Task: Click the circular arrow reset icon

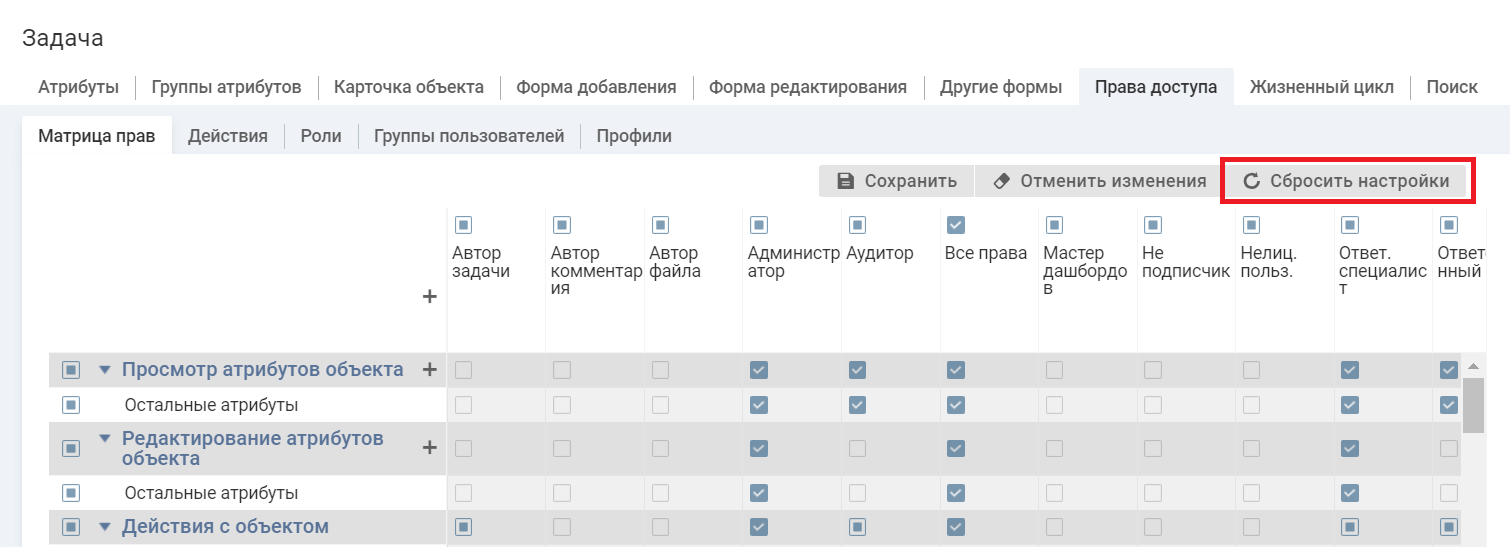Action: 1251,181
